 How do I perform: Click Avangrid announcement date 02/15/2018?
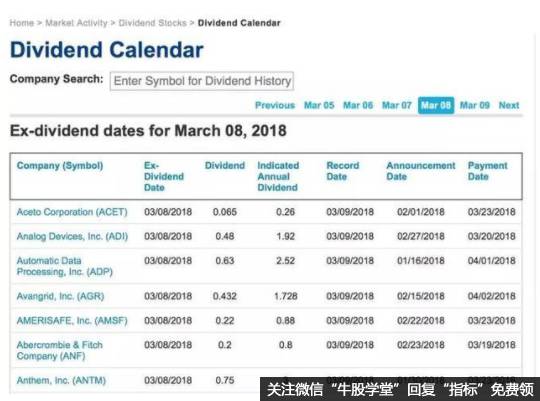[x=421, y=296]
